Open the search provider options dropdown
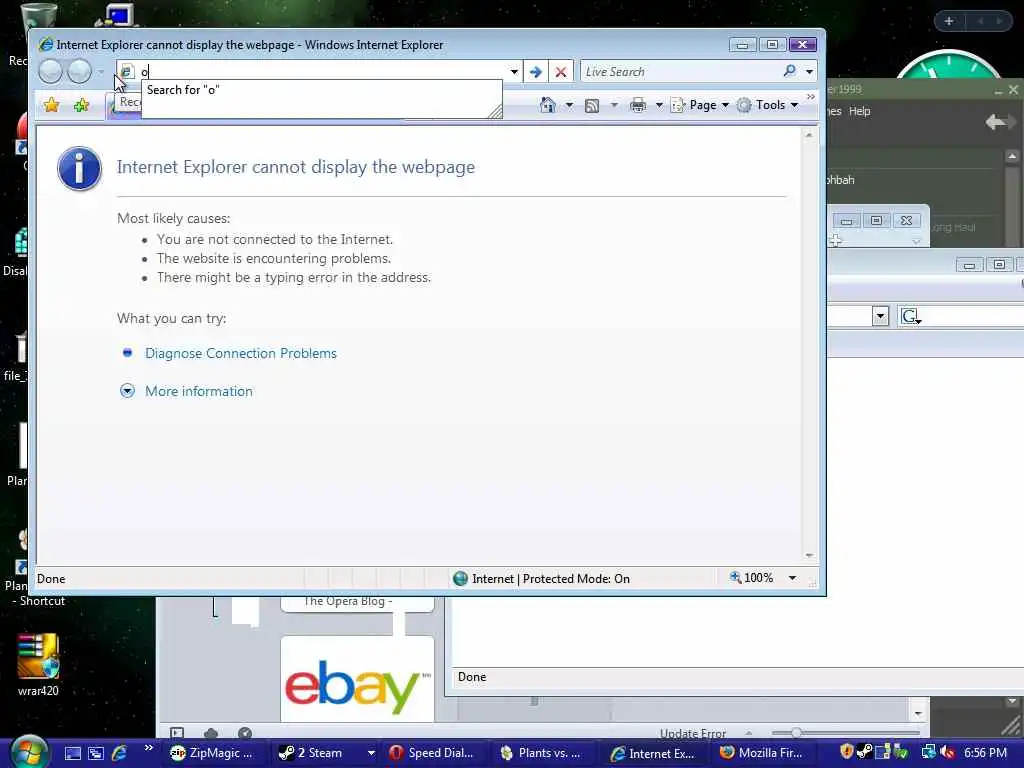This screenshot has height=768, width=1024. click(809, 72)
